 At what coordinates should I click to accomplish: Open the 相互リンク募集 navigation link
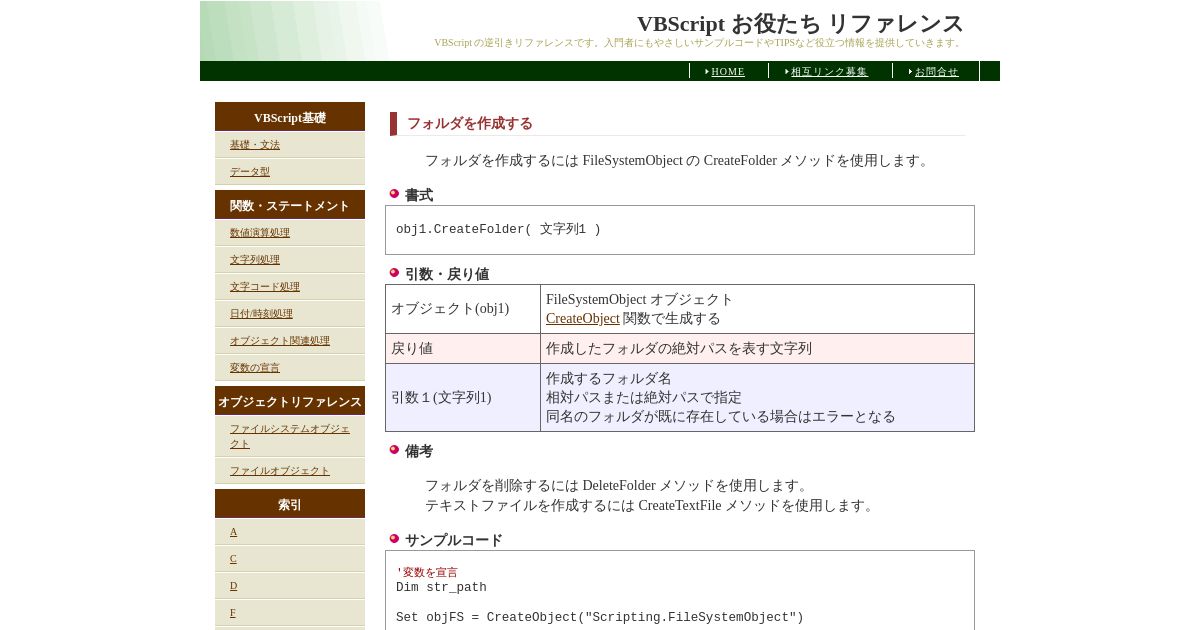[x=829, y=72]
